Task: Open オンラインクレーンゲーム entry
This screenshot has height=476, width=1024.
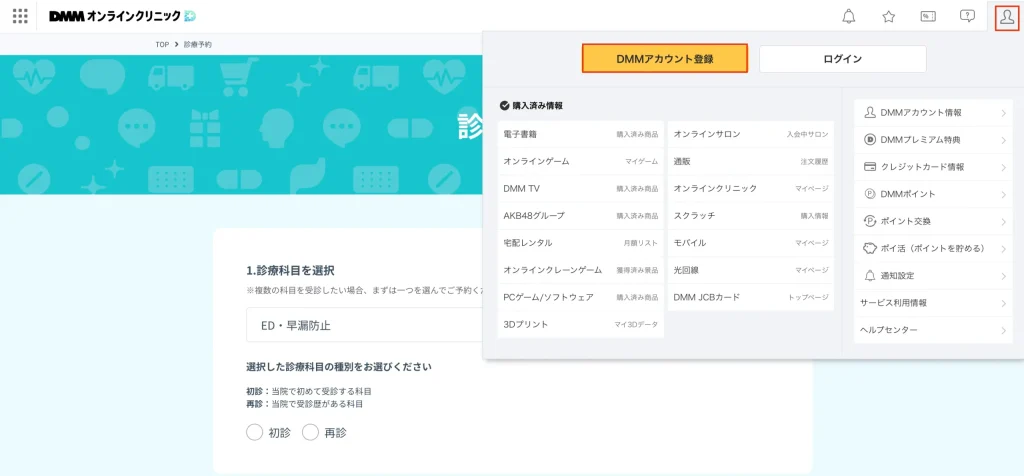Action: [x=581, y=270]
